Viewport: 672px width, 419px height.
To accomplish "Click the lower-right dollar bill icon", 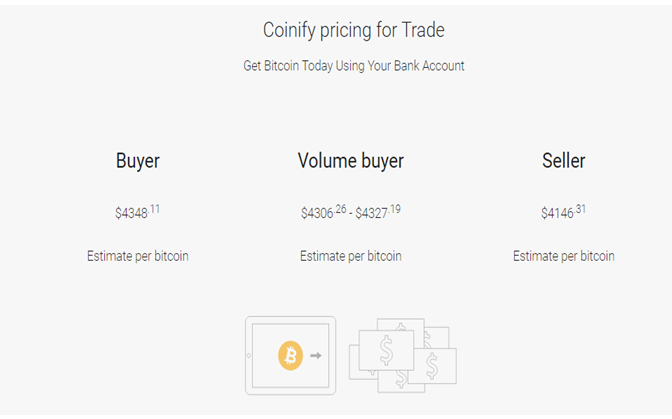I will (x=432, y=366).
